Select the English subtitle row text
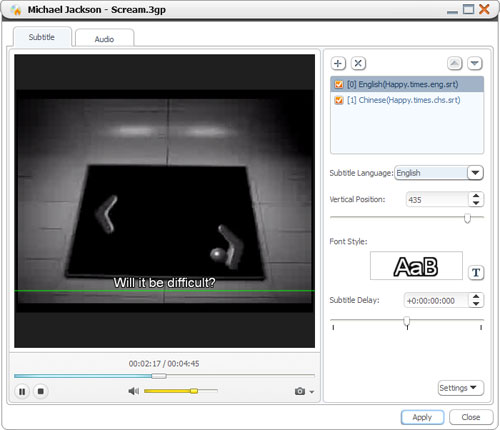This screenshot has height=430, width=500. coord(403,85)
